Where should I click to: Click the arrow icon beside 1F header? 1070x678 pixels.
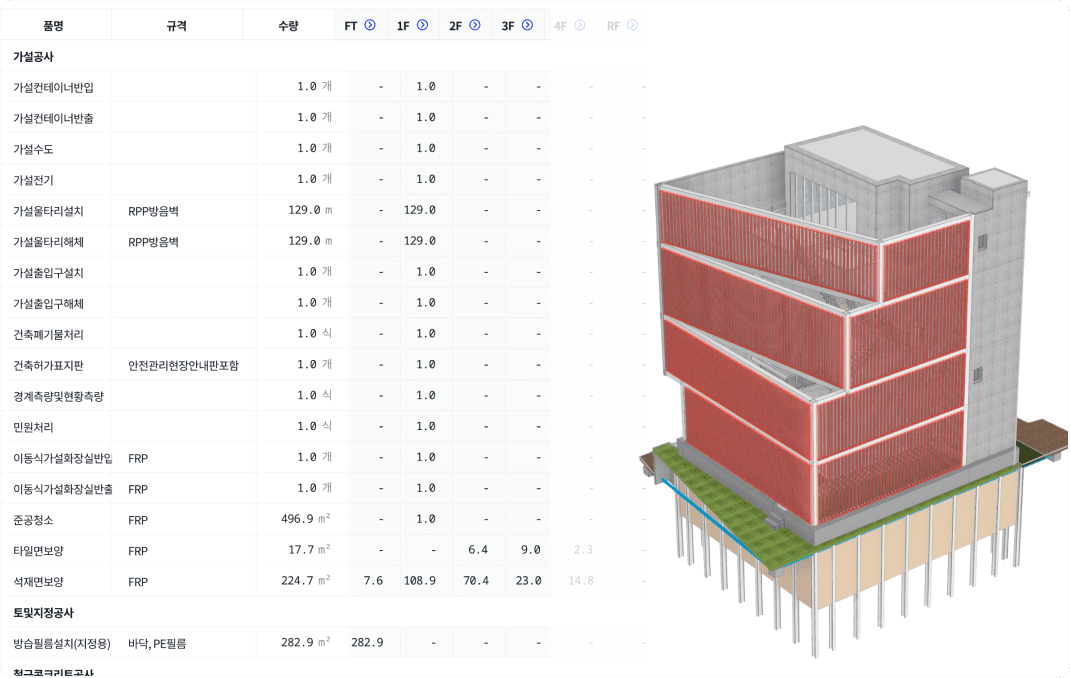[422, 26]
